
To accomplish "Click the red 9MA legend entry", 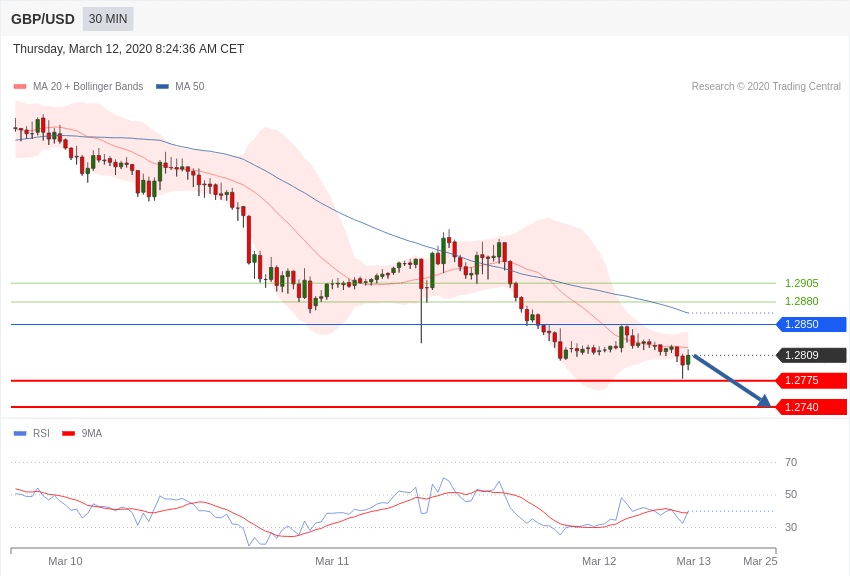I will [83, 433].
